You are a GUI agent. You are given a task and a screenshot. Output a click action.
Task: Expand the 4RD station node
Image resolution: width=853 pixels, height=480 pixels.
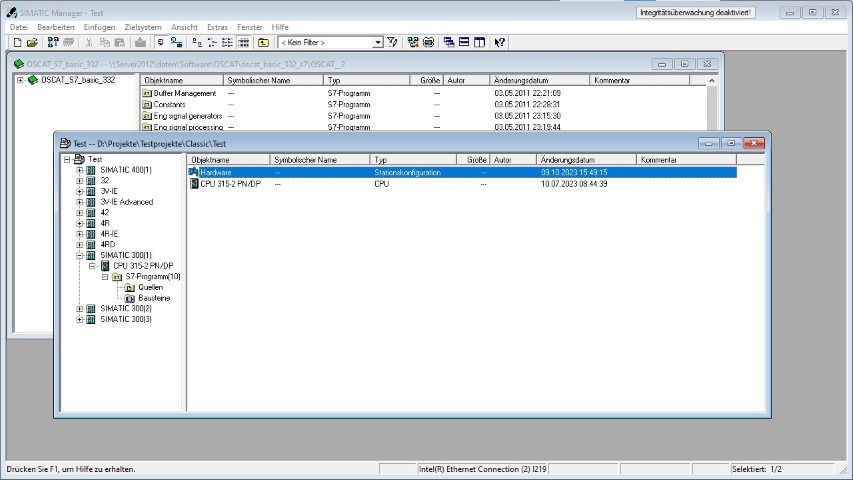tap(79, 245)
